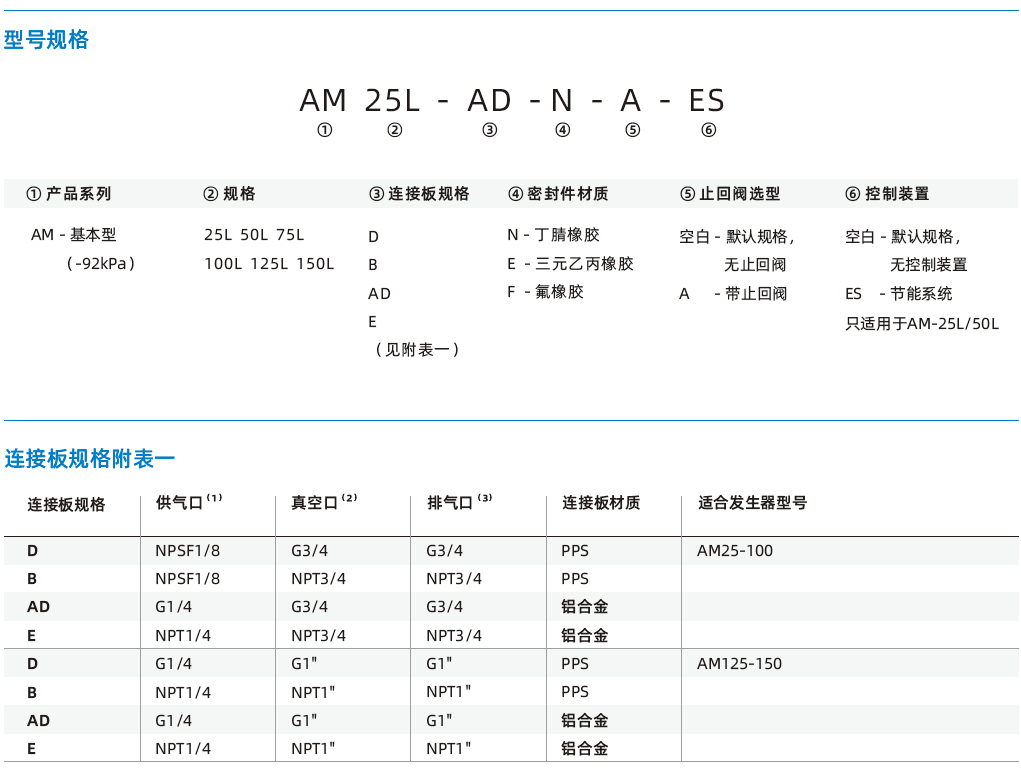Click 排气口 G3/4 in the AM25-100 row
This screenshot has height=768, width=1021.
click(x=445, y=551)
